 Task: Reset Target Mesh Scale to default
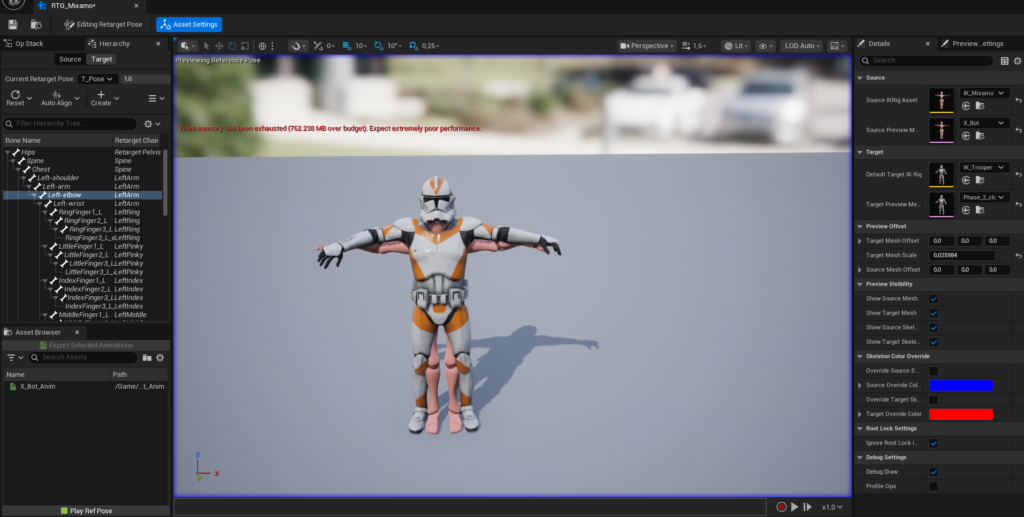click(x=1018, y=256)
